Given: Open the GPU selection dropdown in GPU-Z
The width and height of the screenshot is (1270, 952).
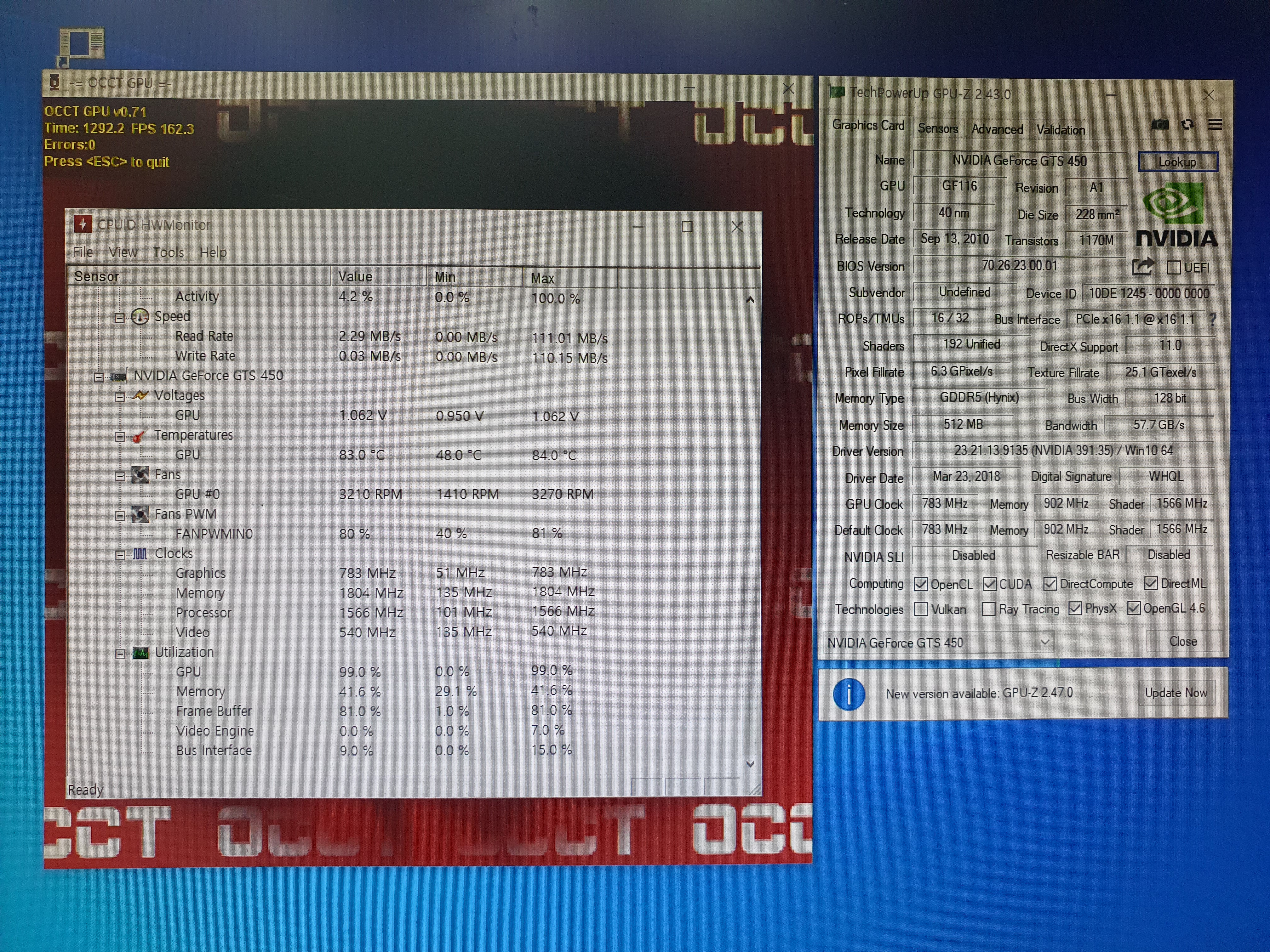Looking at the screenshot, I should tap(939, 642).
